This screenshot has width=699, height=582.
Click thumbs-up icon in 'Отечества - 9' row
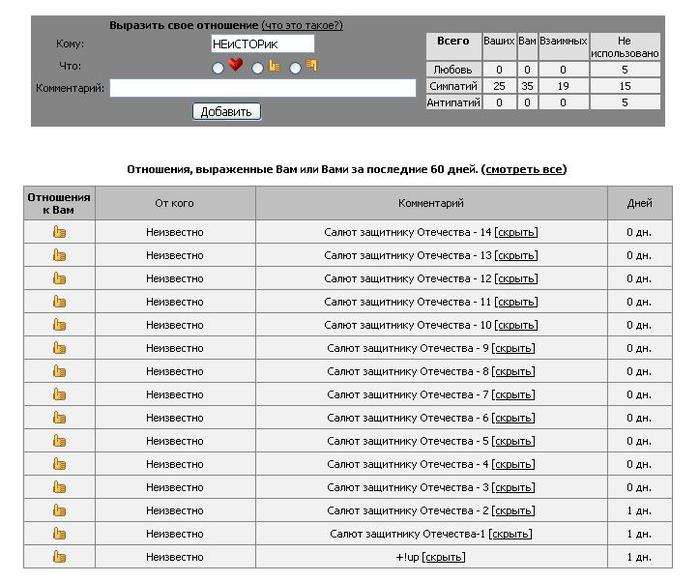(59, 348)
